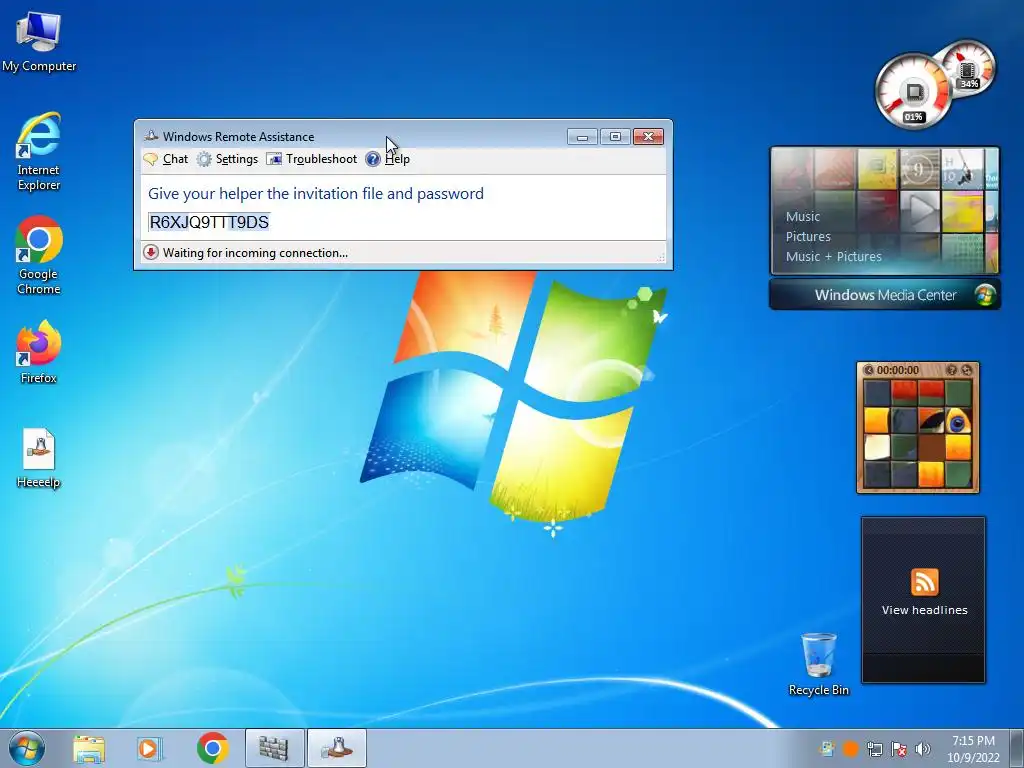Maximize the Windows Remote Assistance window

tap(615, 136)
